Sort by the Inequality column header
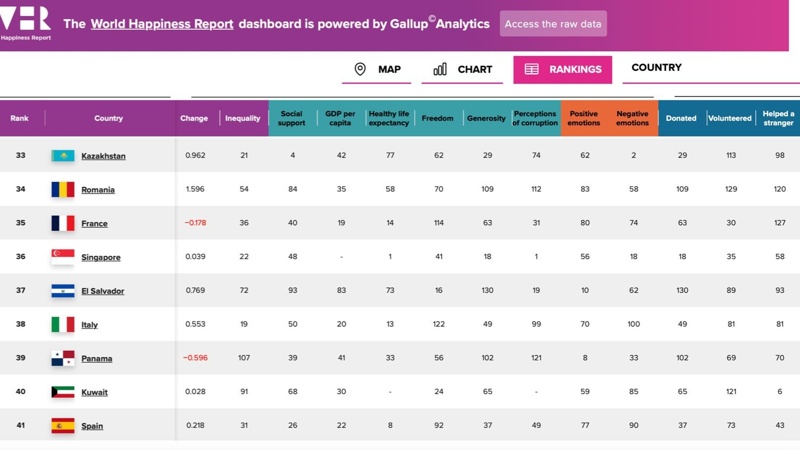The width and height of the screenshot is (800, 450). (x=243, y=118)
